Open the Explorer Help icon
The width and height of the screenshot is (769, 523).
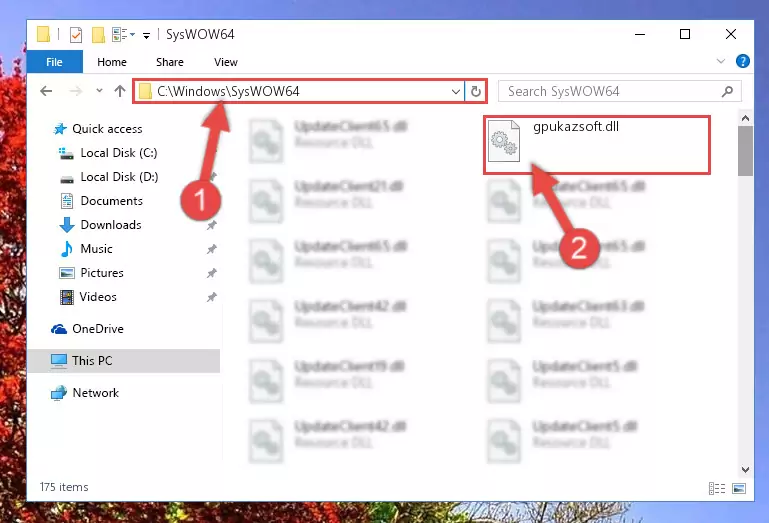tap(743, 61)
